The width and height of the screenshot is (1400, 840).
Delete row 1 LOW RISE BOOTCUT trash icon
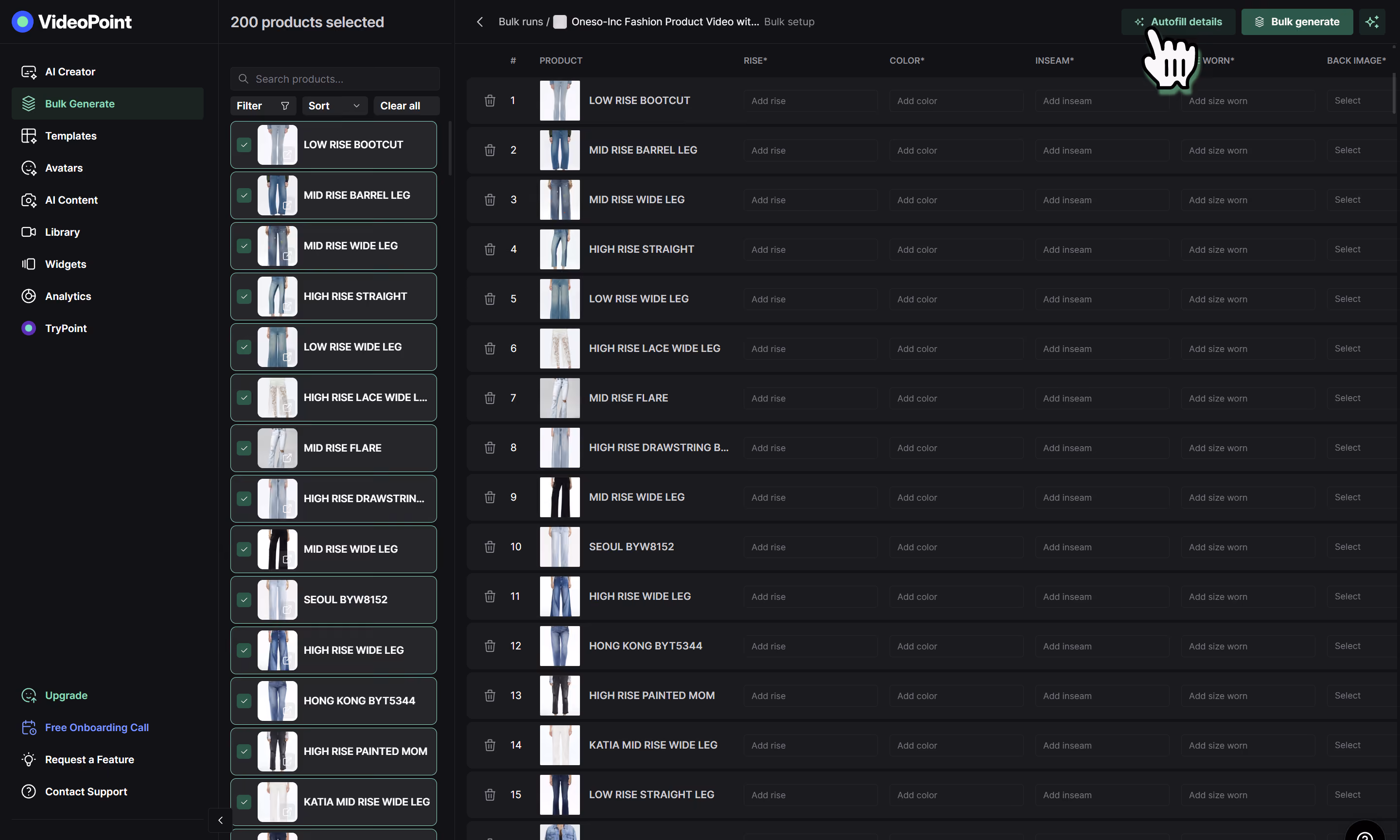(x=490, y=101)
